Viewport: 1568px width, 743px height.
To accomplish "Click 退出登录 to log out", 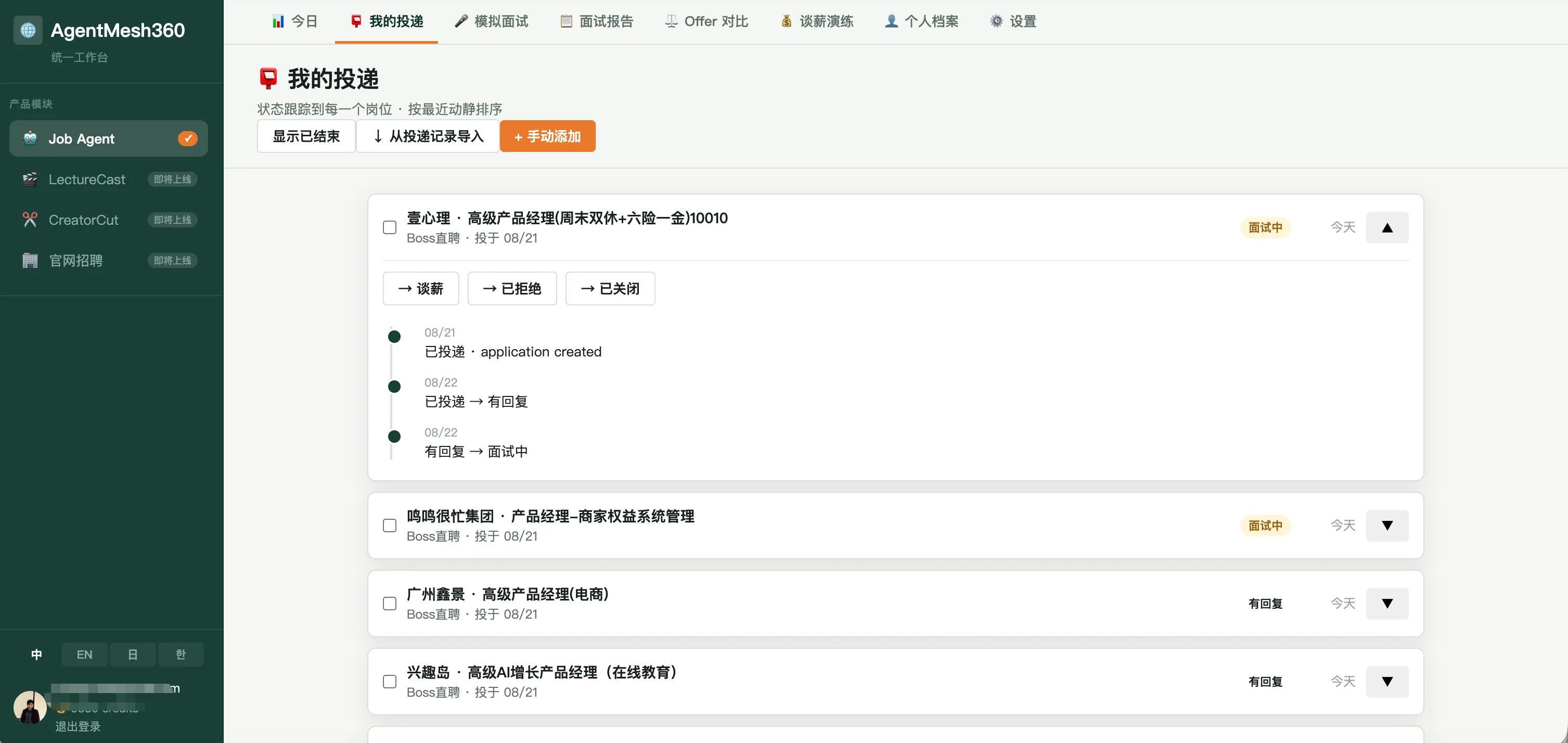I will (78, 726).
